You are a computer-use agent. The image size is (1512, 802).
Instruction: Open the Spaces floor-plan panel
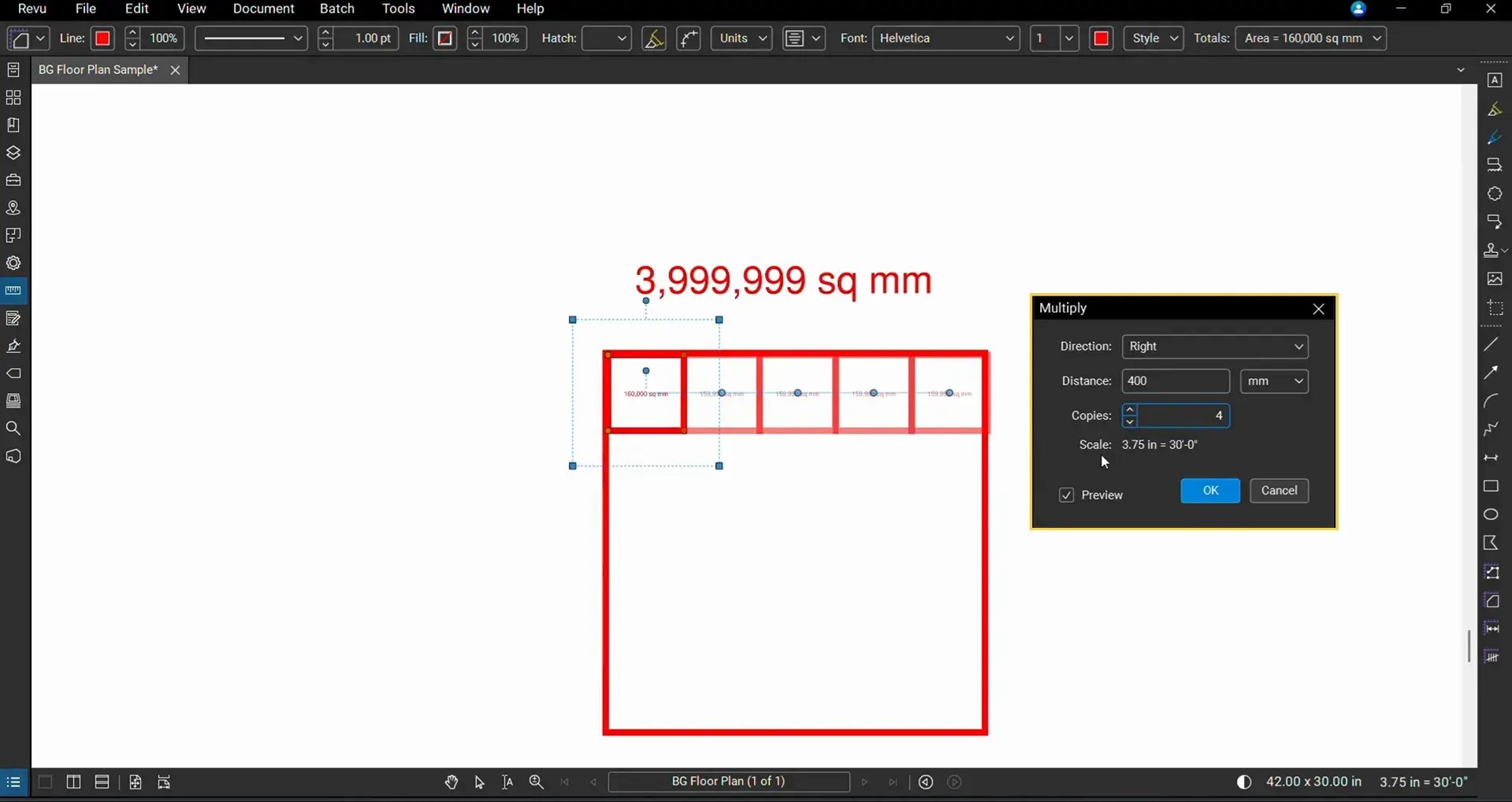click(13, 236)
